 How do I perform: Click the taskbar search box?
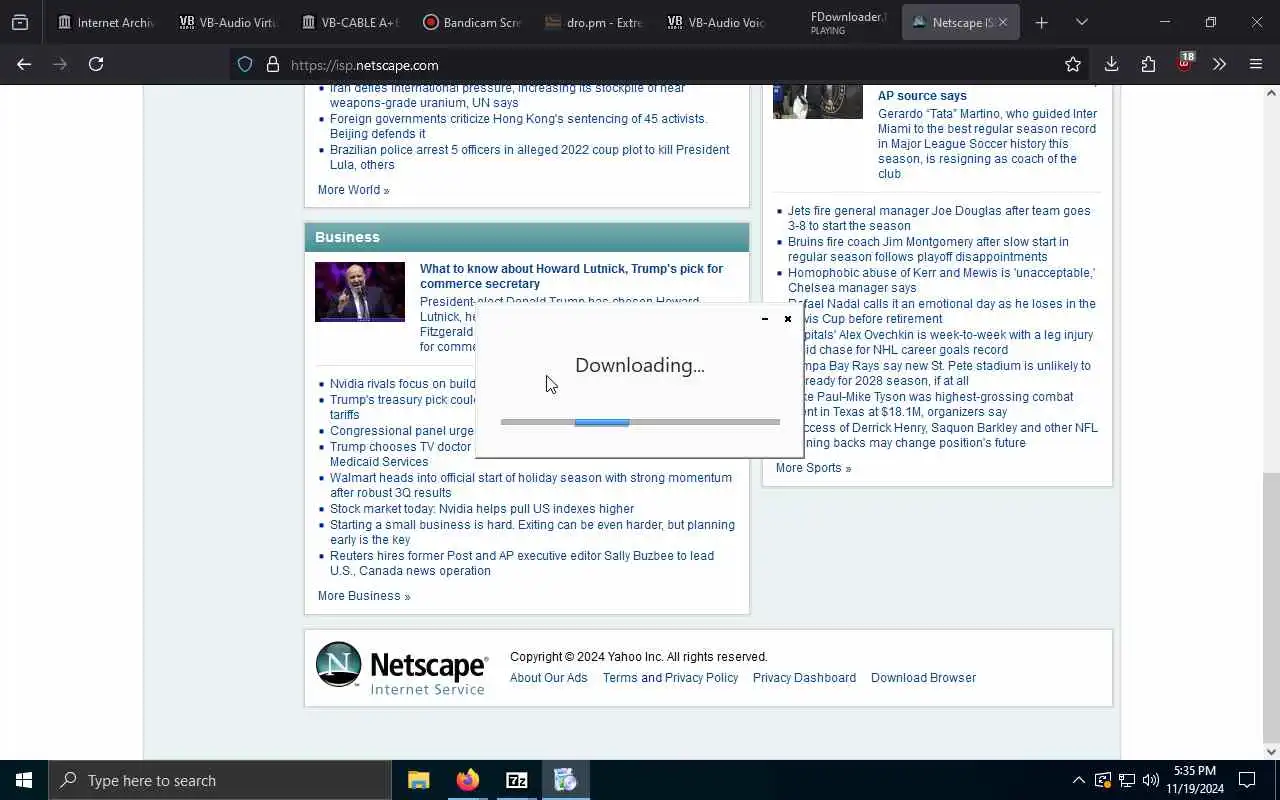220,780
